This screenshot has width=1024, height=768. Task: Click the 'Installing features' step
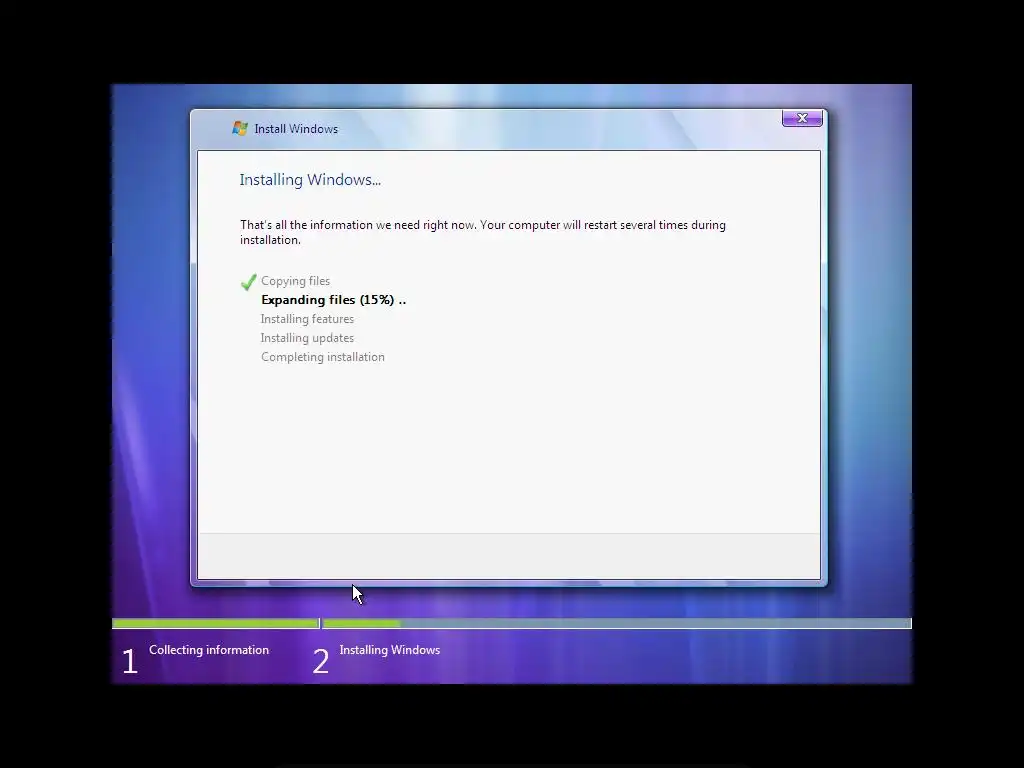point(307,319)
